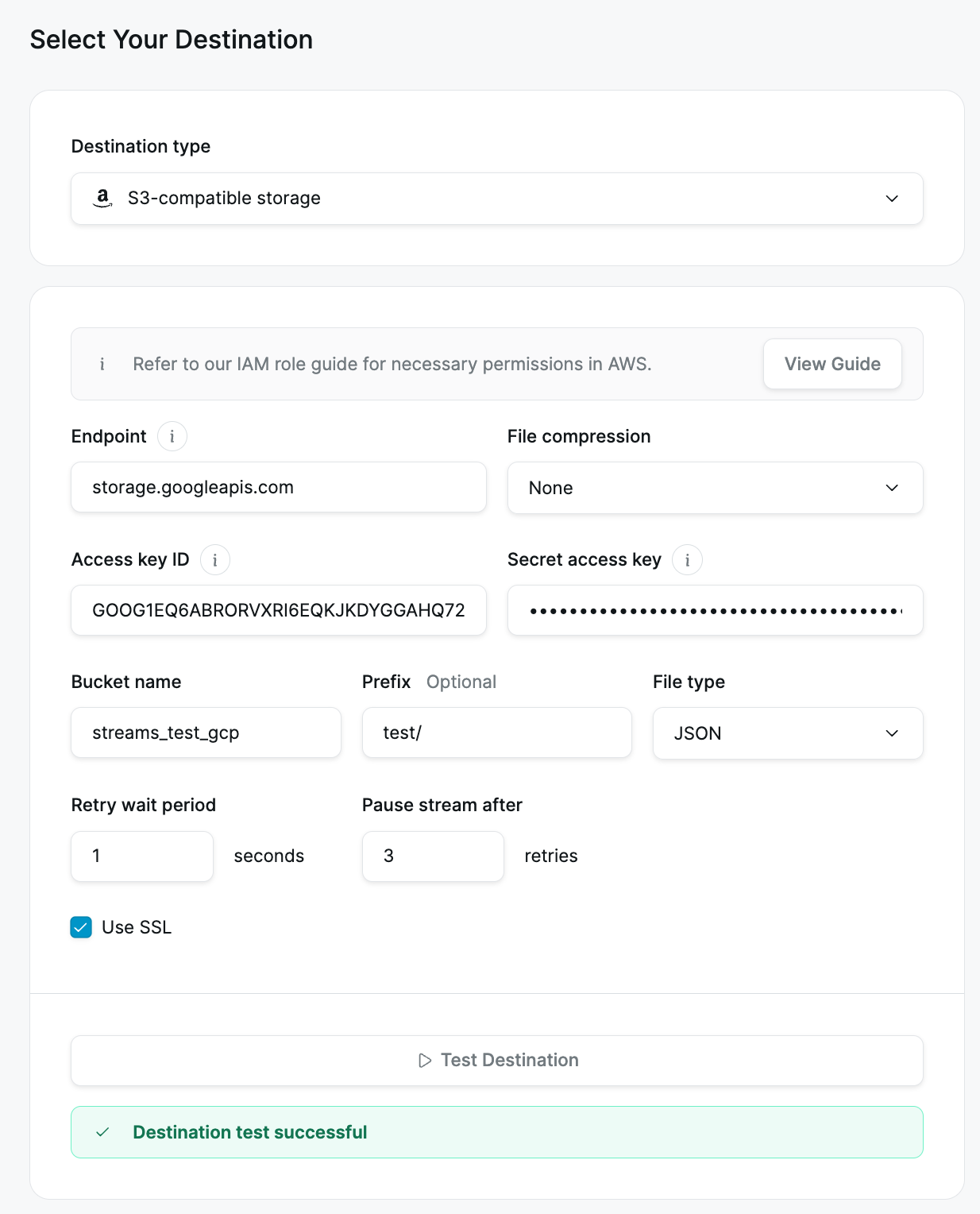Uncheck the Use SSL checkbox
This screenshot has width=980, height=1214.
[x=81, y=927]
